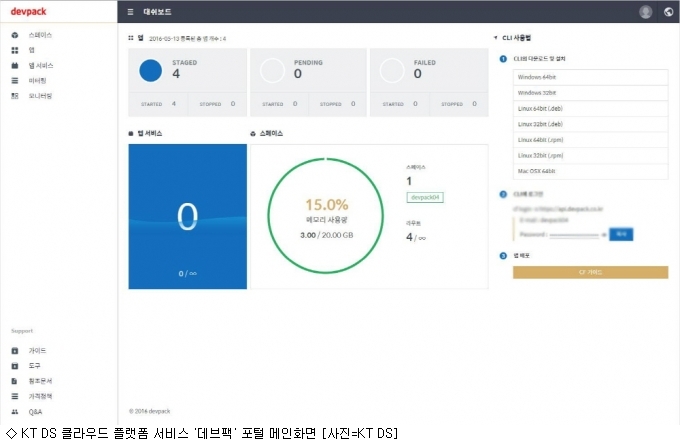Click the 스페이스 panel heading icon

(x=253, y=134)
